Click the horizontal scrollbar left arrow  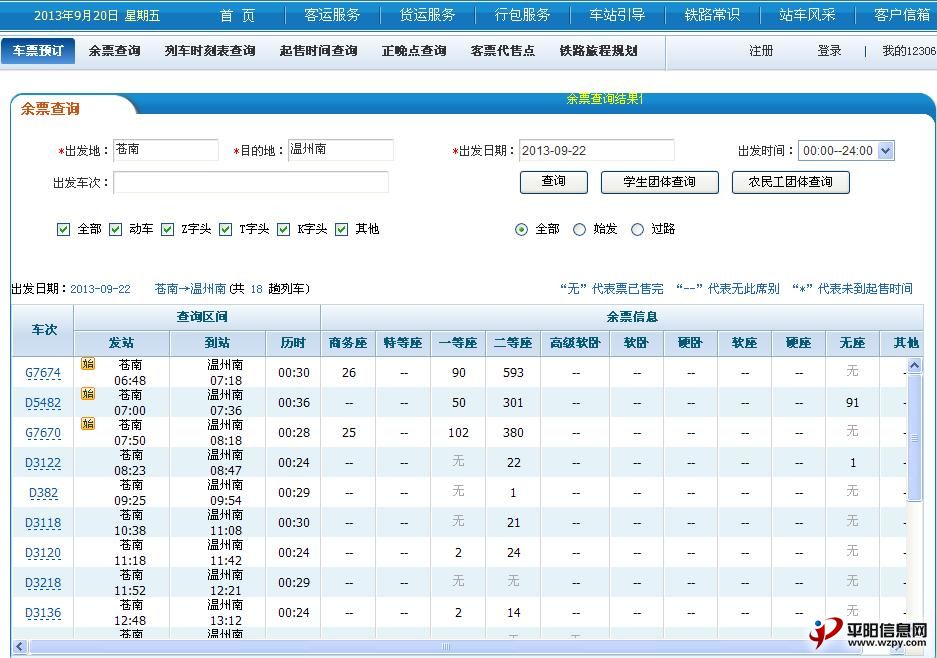20,647
